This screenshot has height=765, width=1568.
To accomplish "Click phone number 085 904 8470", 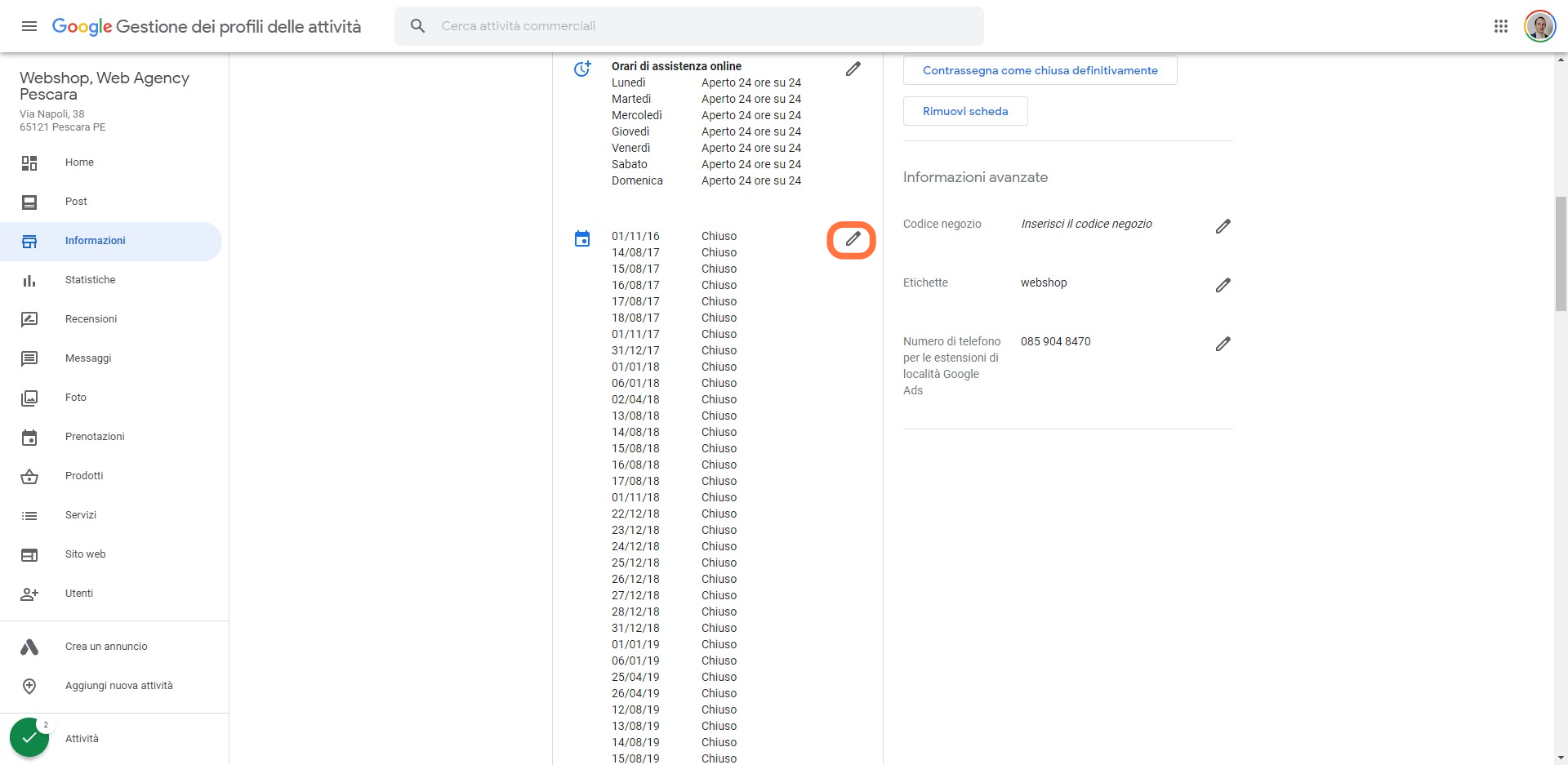I will [x=1055, y=341].
